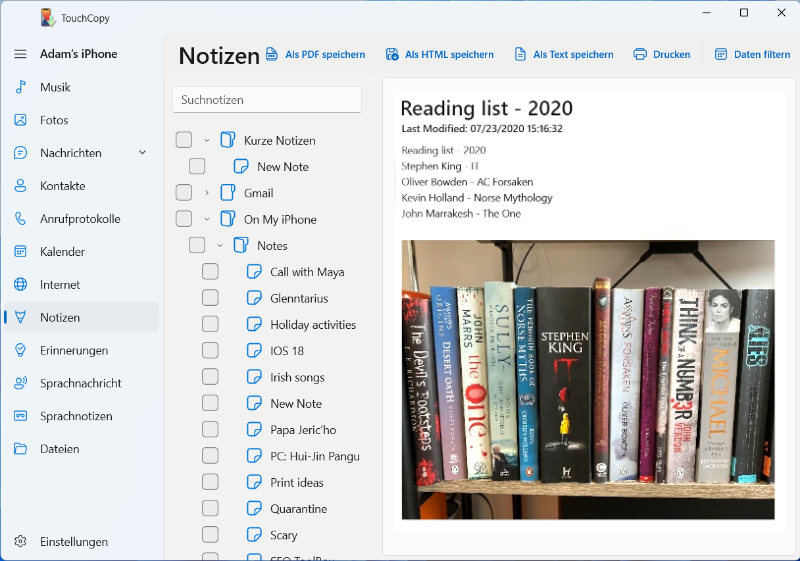Image resolution: width=800 pixels, height=561 pixels.
Task: Click the Gmail notes folder icon
Action: click(228, 193)
